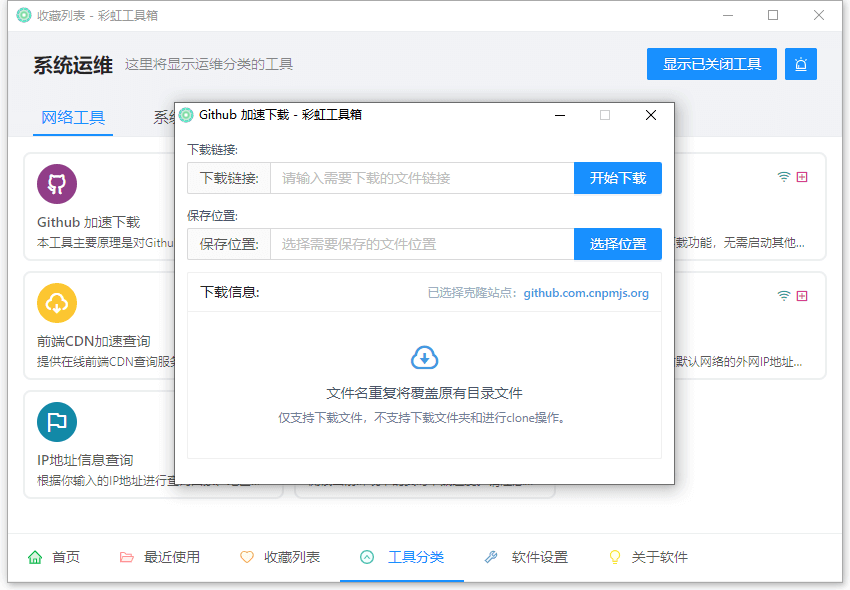Viewport: 850px width, 590px height.
Task: Minimize the Github 加速下载 dialog
Action: click(560, 115)
